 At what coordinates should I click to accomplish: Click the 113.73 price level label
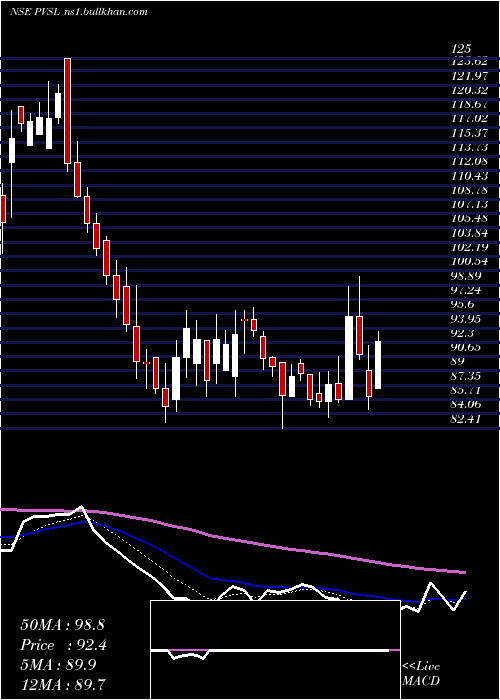(x=470, y=147)
